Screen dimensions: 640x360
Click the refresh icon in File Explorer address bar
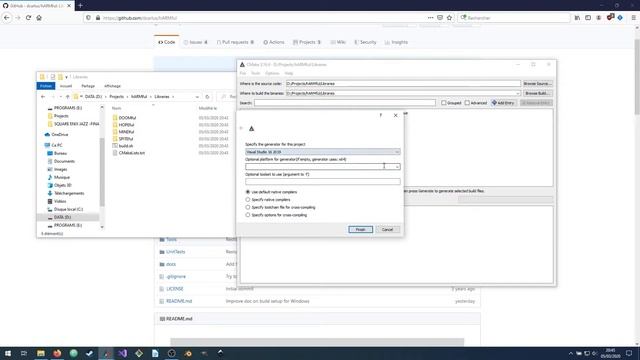(207, 97)
